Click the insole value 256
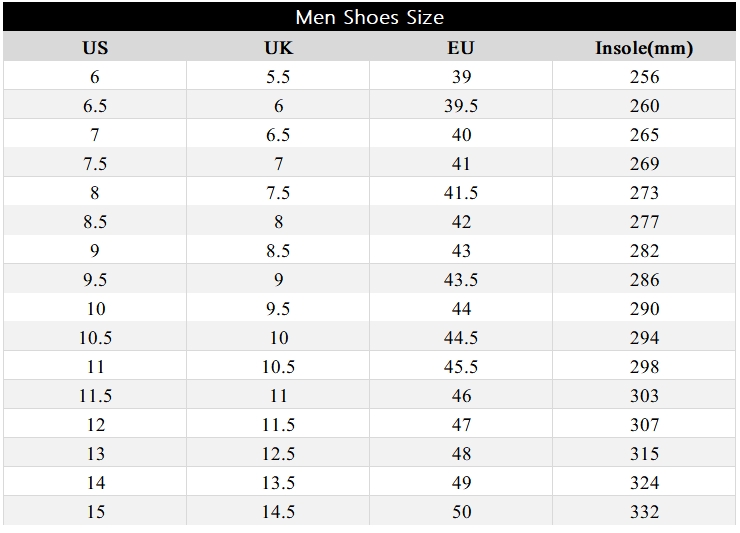This screenshot has height=533, width=740. pyautogui.click(x=644, y=76)
